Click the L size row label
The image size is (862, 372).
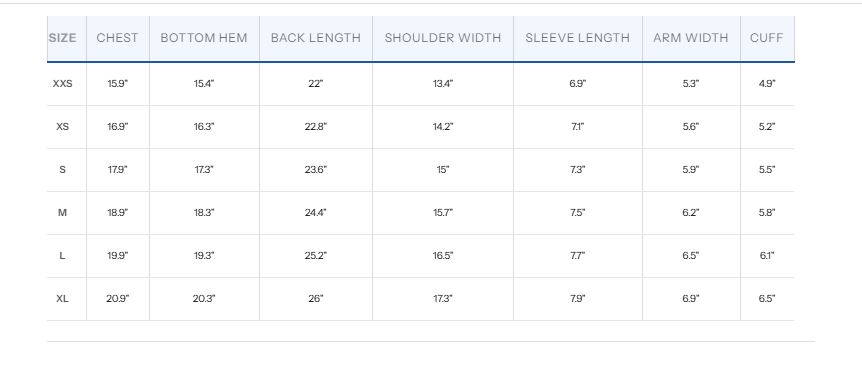coord(62,256)
